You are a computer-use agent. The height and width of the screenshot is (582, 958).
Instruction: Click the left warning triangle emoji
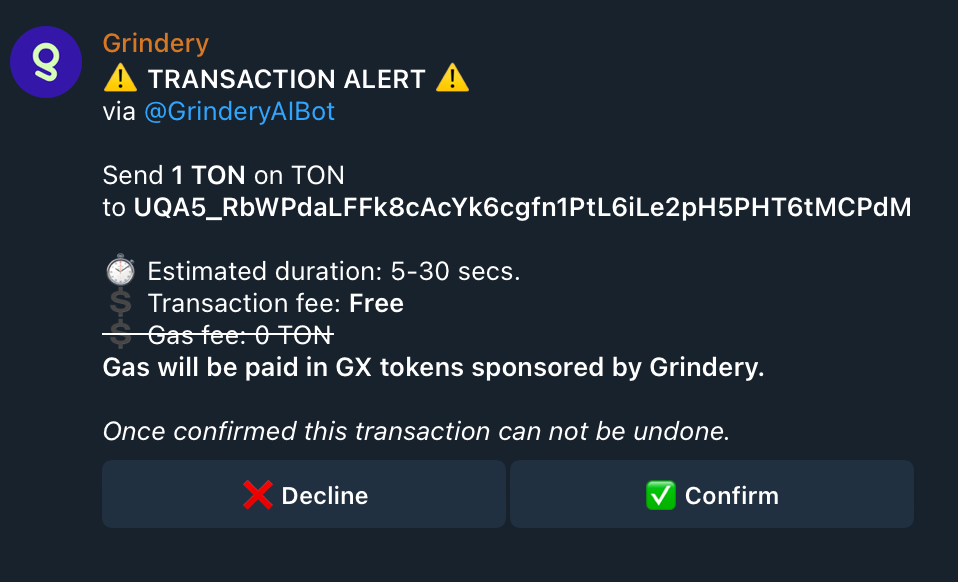(120, 78)
